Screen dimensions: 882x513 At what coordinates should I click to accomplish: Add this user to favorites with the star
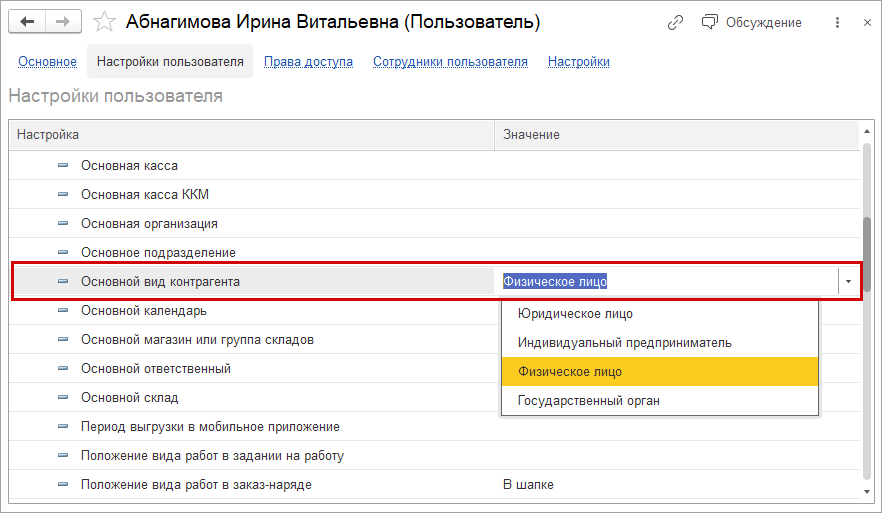[104, 21]
